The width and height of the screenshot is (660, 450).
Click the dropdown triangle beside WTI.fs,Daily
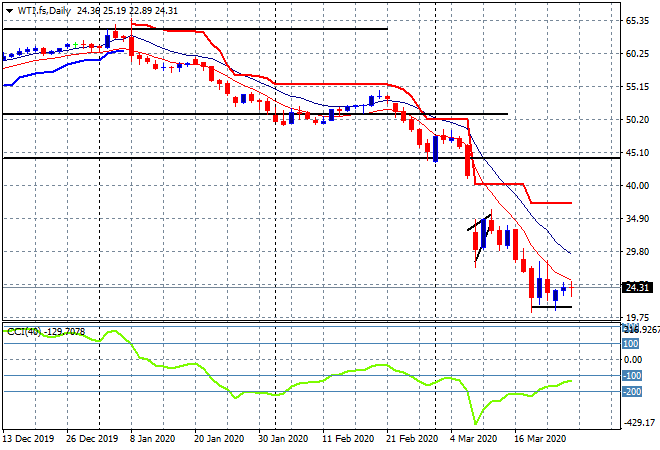tap(9, 10)
